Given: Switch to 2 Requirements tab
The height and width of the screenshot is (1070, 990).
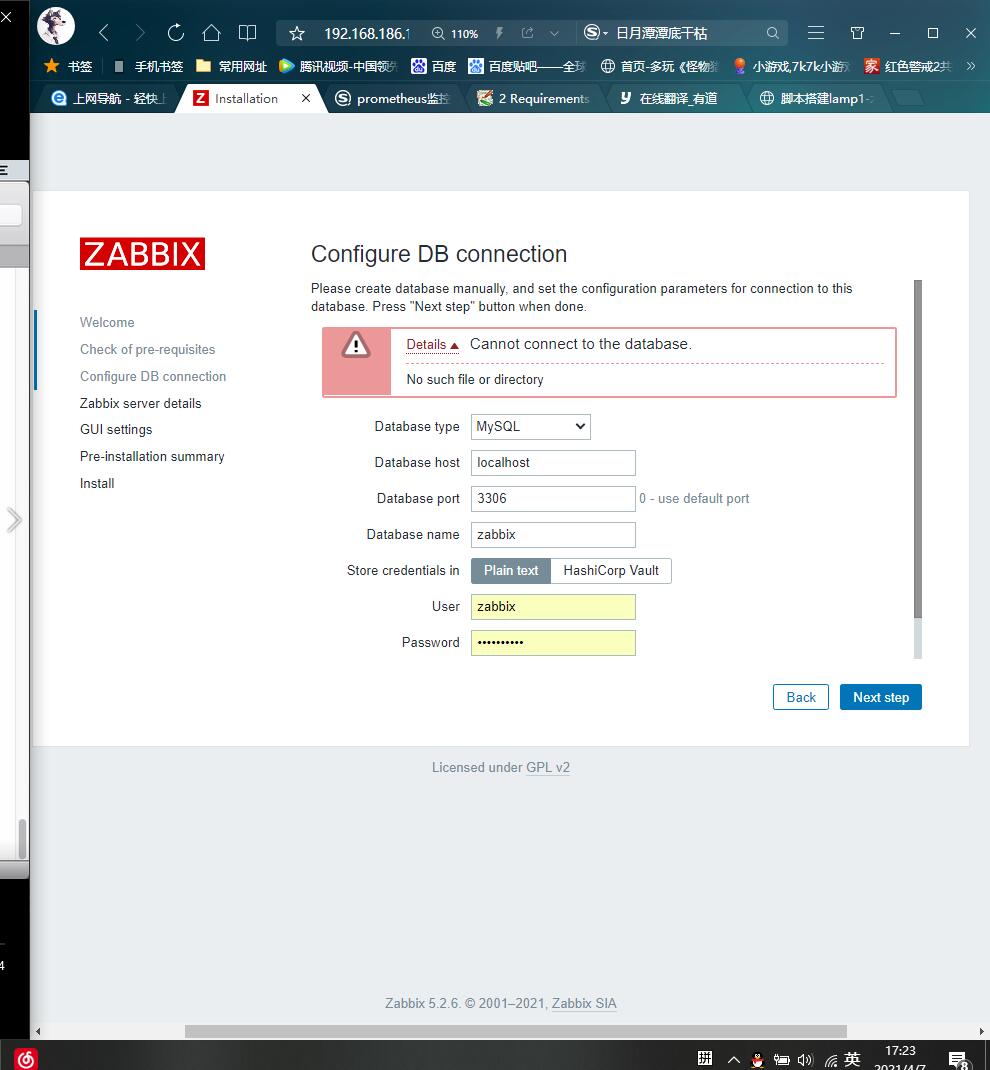Looking at the screenshot, I should [x=534, y=98].
